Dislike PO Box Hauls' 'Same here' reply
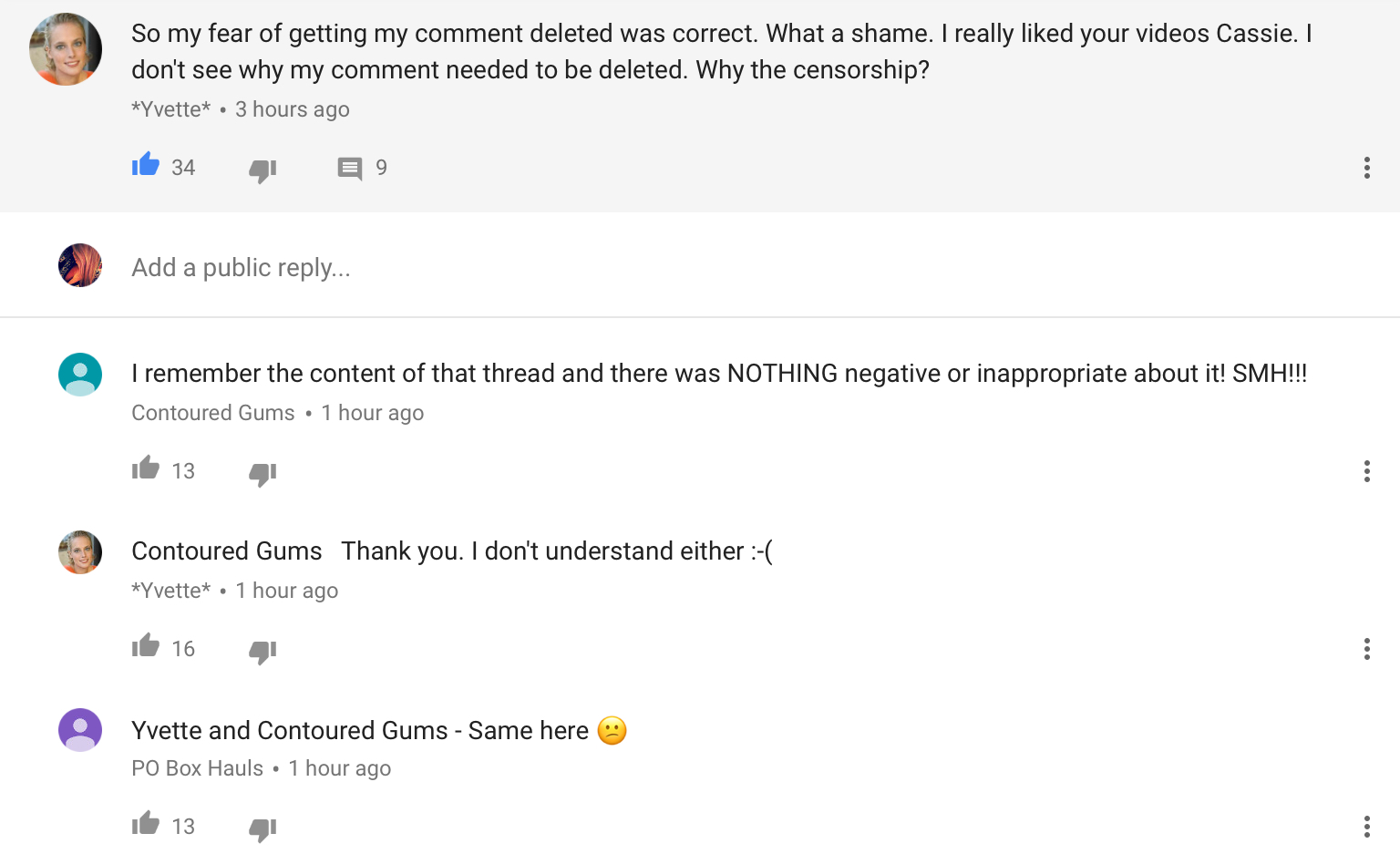The height and width of the screenshot is (854, 1400). click(262, 828)
